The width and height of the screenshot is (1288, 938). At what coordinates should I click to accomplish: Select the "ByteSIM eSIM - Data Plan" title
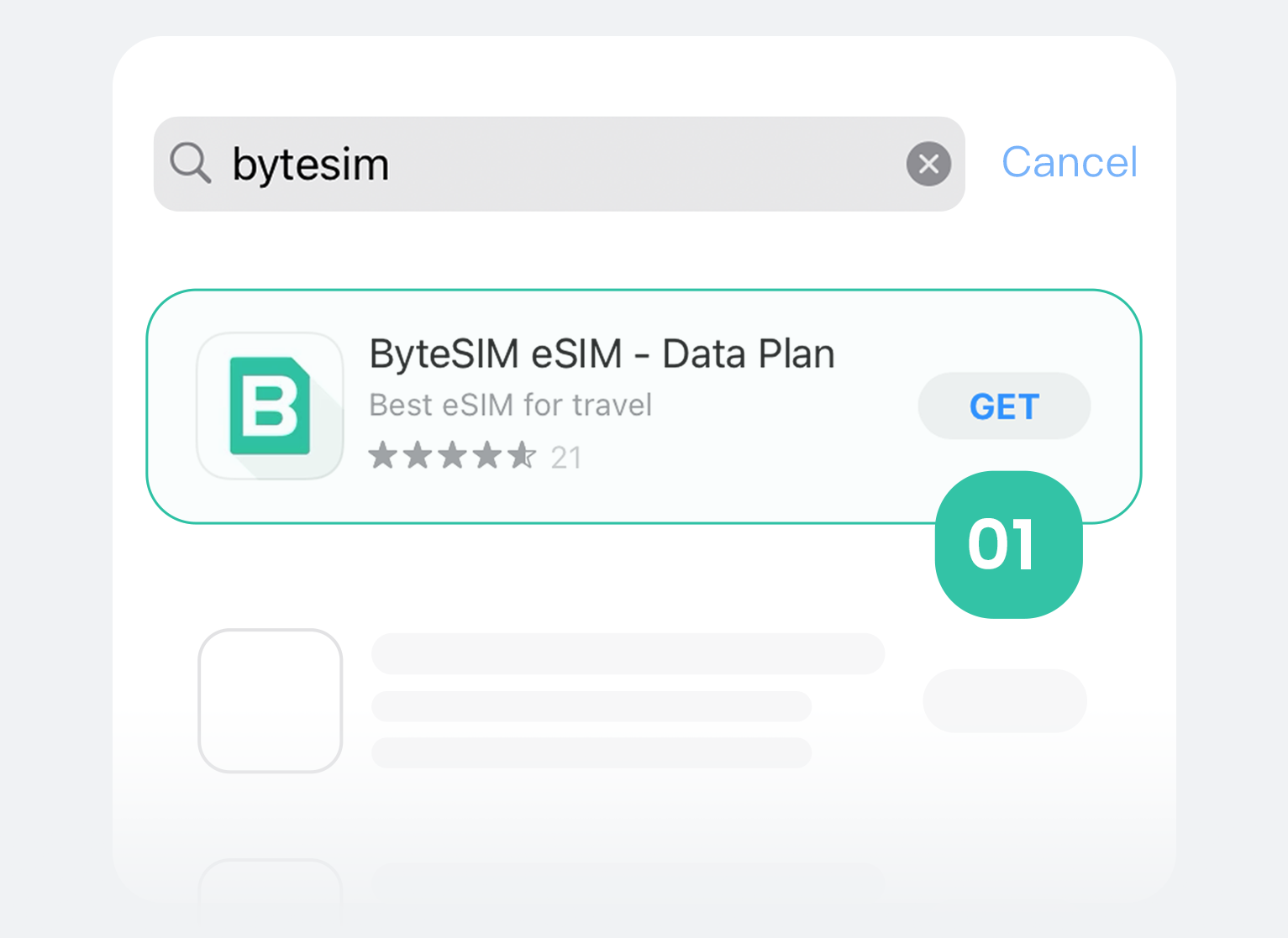[x=602, y=354]
